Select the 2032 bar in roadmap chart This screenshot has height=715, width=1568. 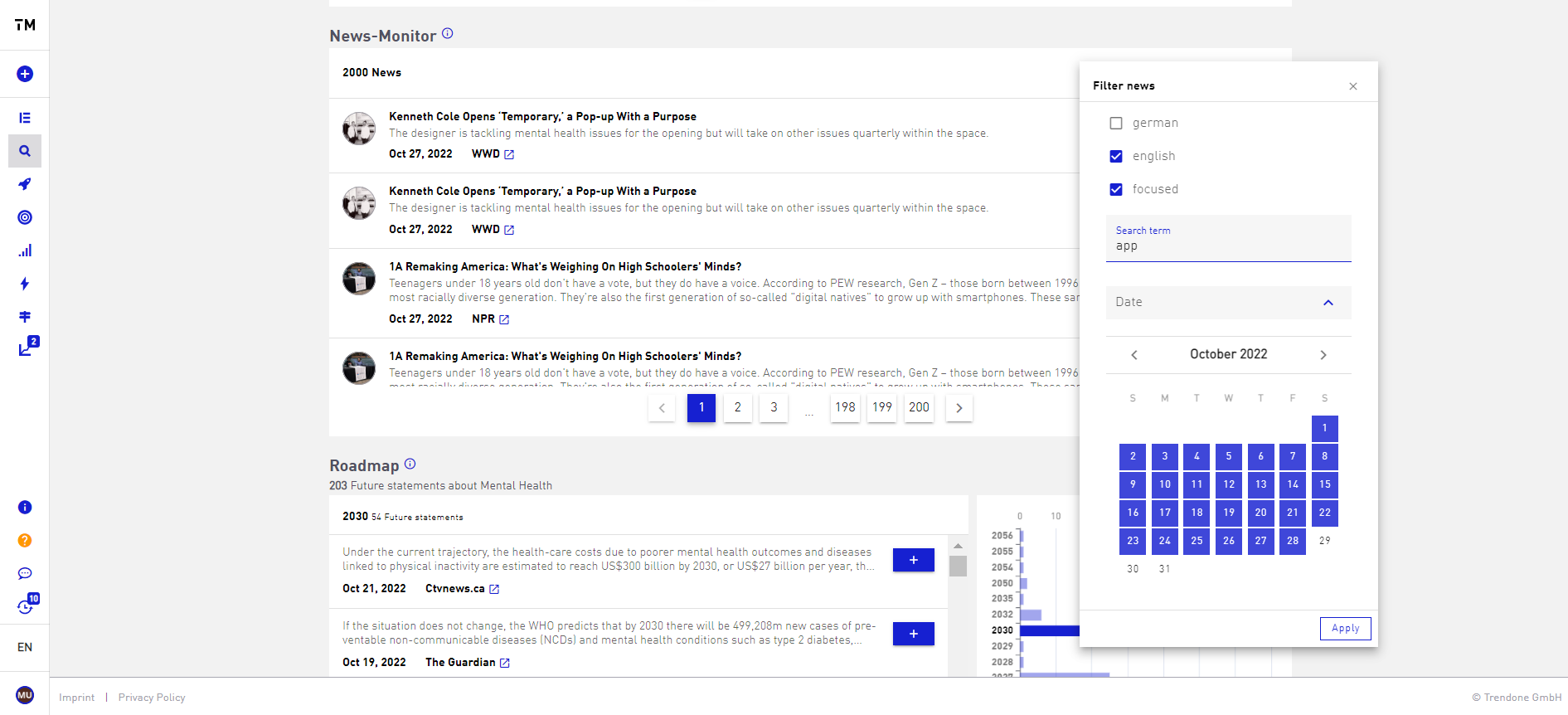(x=1031, y=615)
